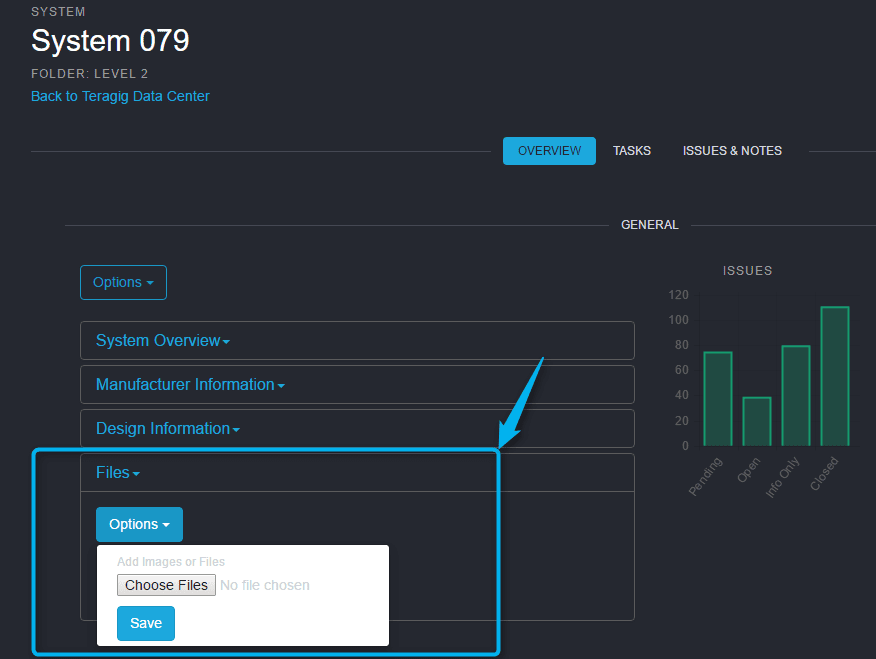Open the outlined Options dropdown under General
The image size is (876, 659).
coord(123,283)
